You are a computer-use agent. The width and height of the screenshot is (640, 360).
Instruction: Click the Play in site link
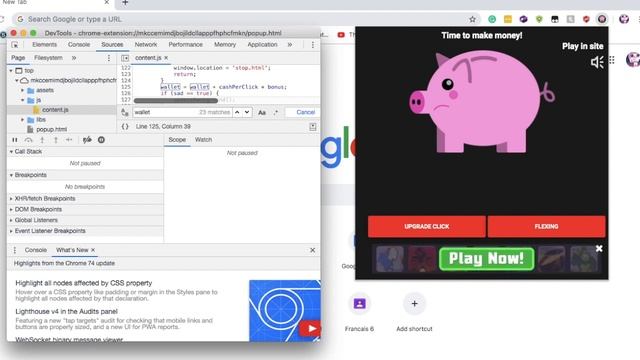pyautogui.click(x=582, y=46)
